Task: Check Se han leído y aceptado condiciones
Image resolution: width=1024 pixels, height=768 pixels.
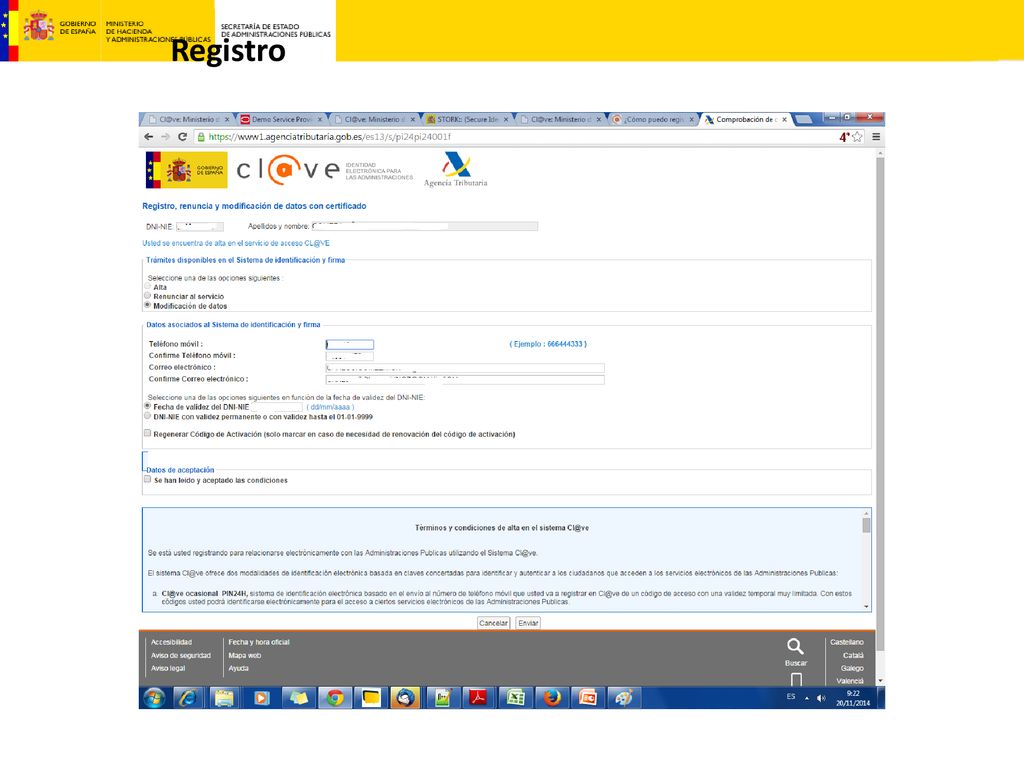Action: (148, 479)
